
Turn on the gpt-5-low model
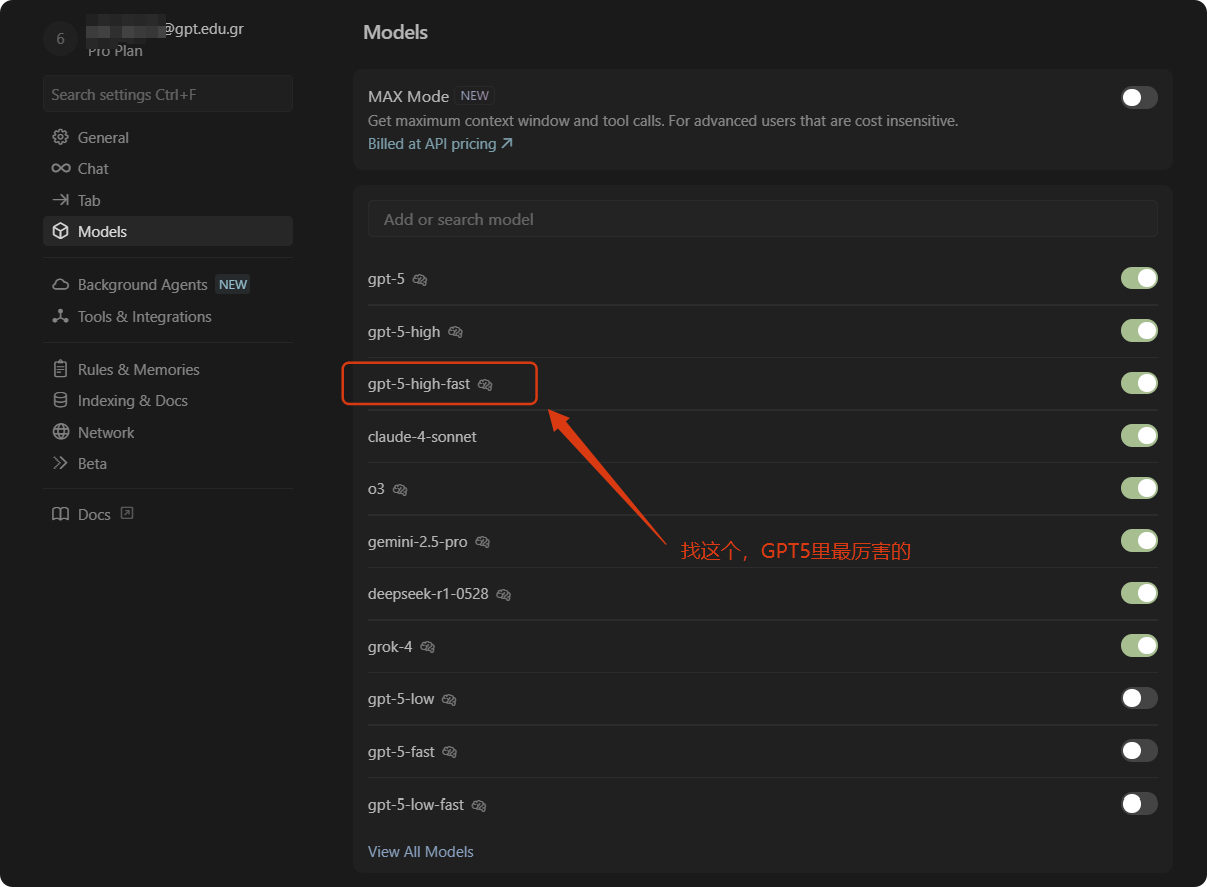click(x=1139, y=698)
